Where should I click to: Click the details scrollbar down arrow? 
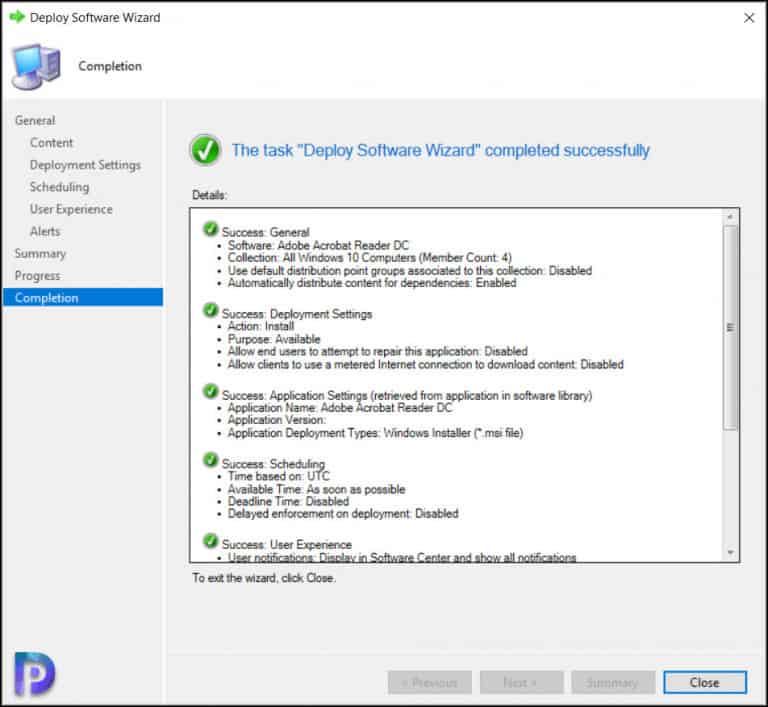730,553
